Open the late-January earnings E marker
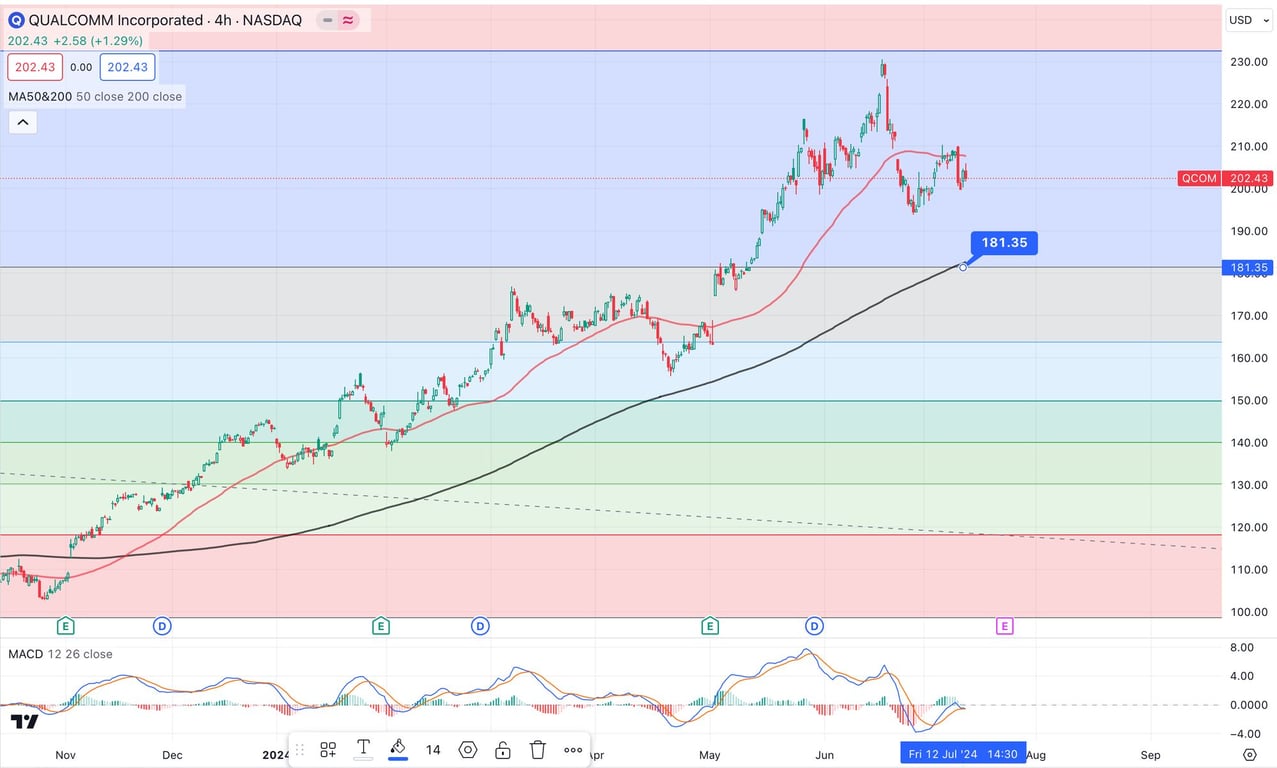The image size is (1277, 768). [x=380, y=626]
